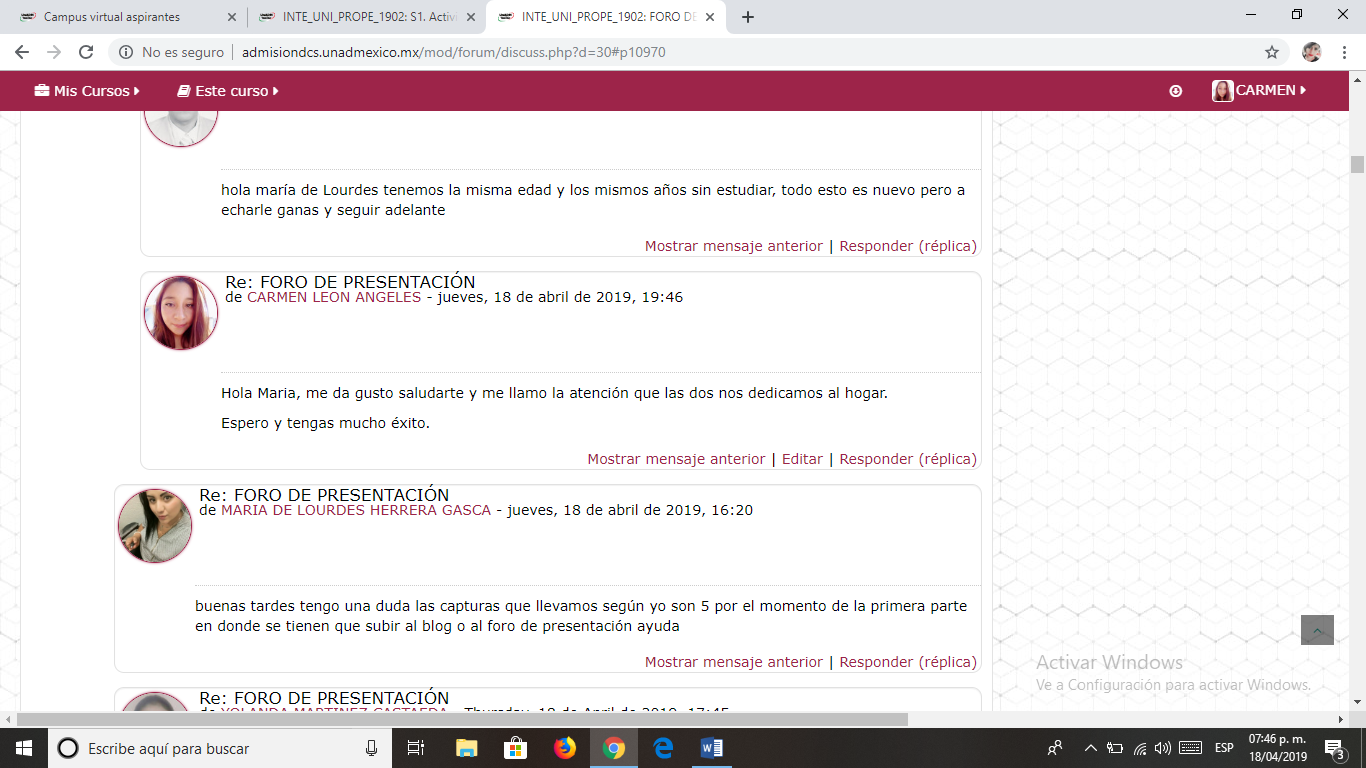Image resolution: width=1366 pixels, height=768 pixels.
Task: Open File Explorer from the taskbar
Action: [x=467, y=748]
